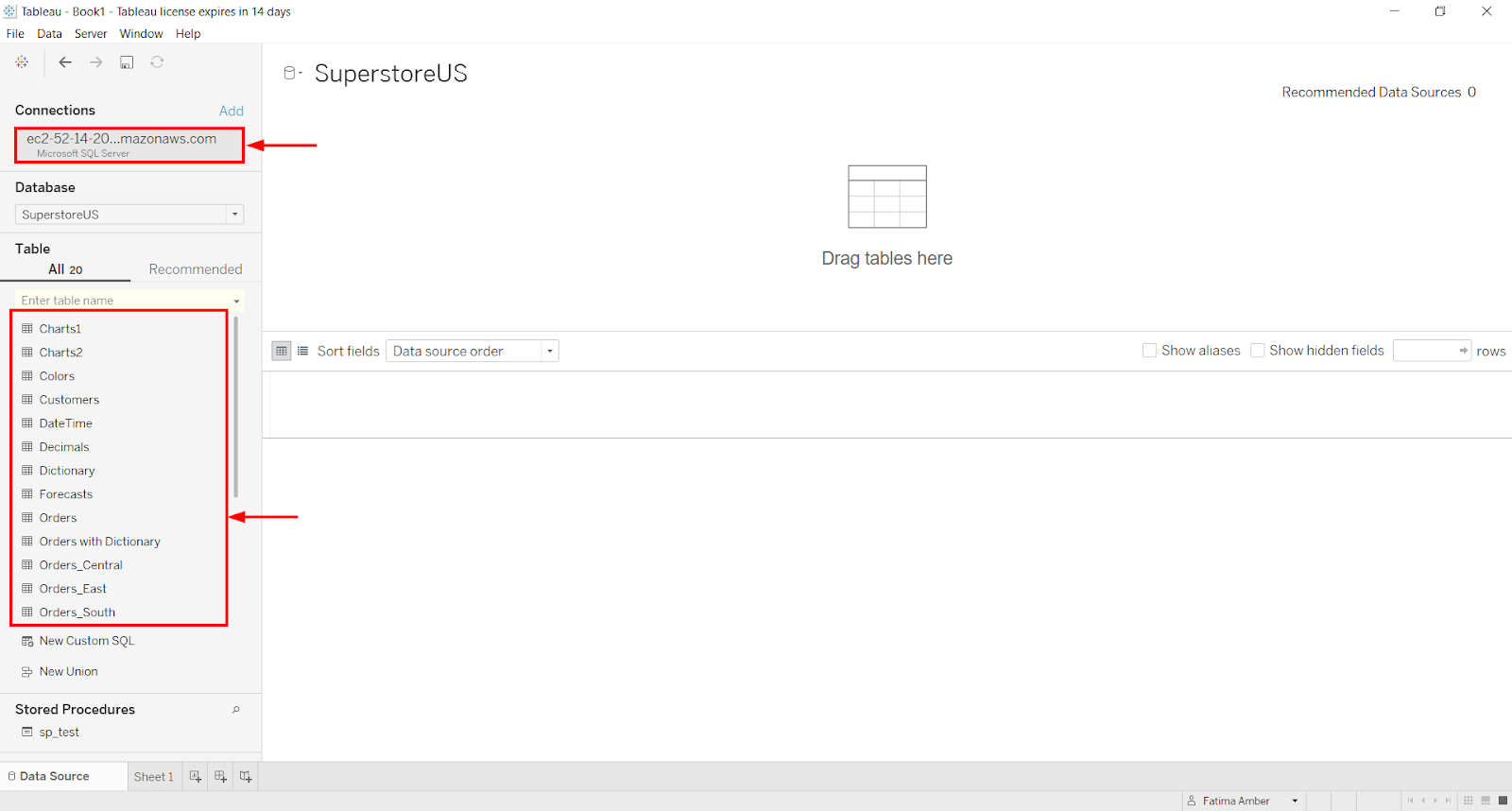Save the workbook with the toolbar disk icon
Screen dimensions: 1512x811
click(x=127, y=62)
